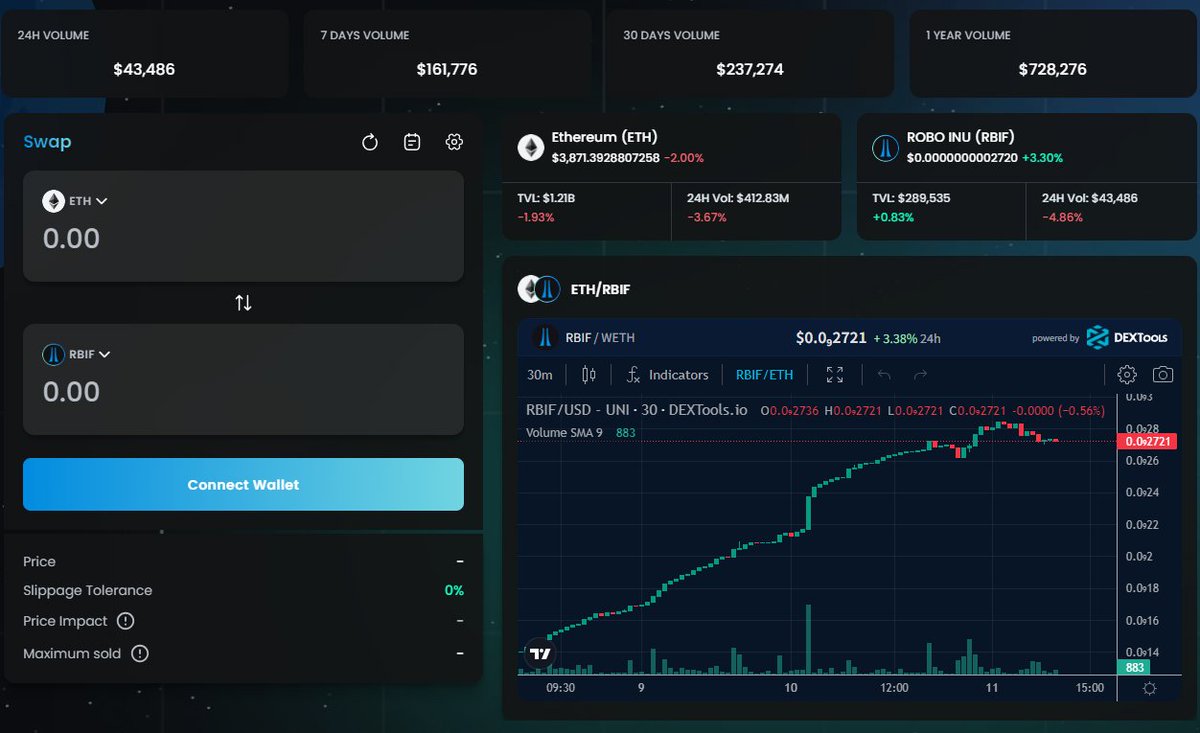This screenshot has height=733, width=1200.
Task: Toggle the Maximum sold info tooltip
Action: (140, 653)
